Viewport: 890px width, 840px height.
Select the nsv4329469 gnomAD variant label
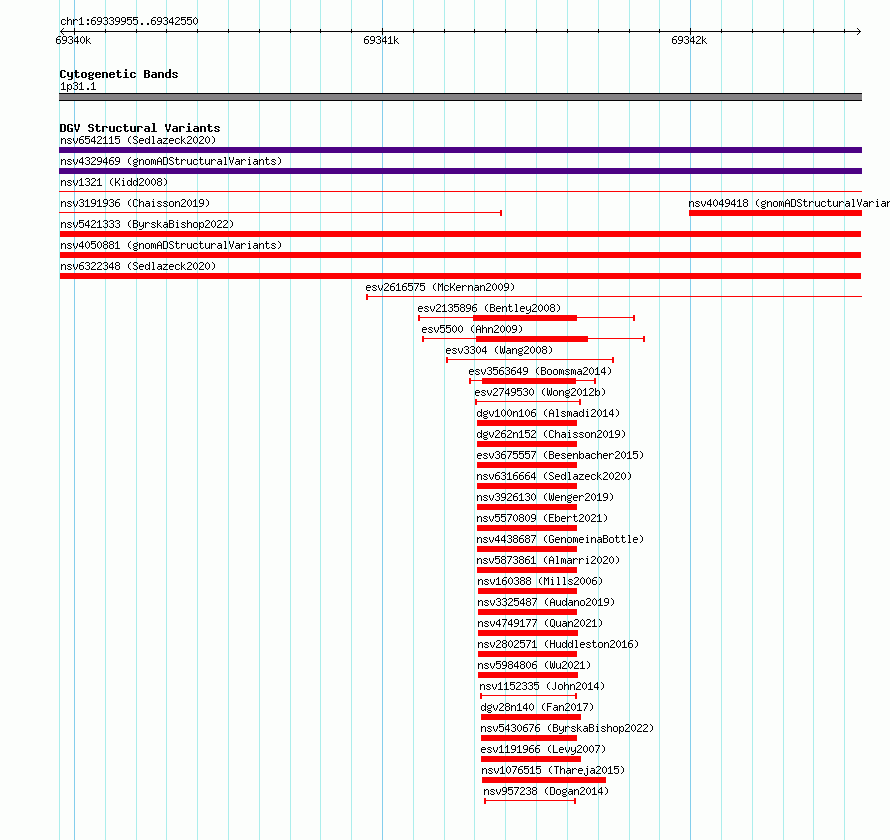(171, 161)
